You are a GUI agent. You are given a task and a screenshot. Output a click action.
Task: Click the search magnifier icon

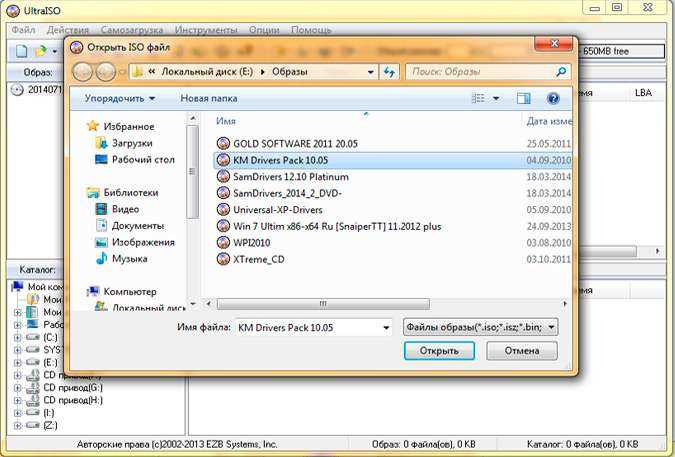561,72
